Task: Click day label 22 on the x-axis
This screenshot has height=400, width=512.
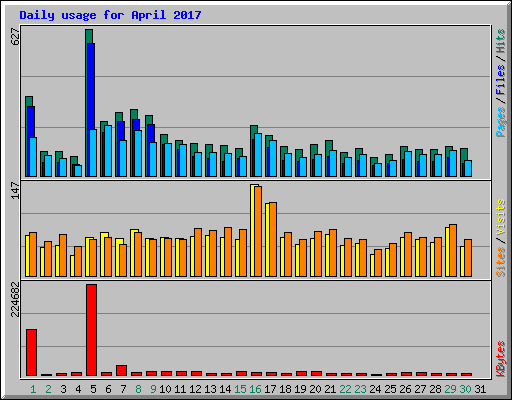Action: (345, 389)
